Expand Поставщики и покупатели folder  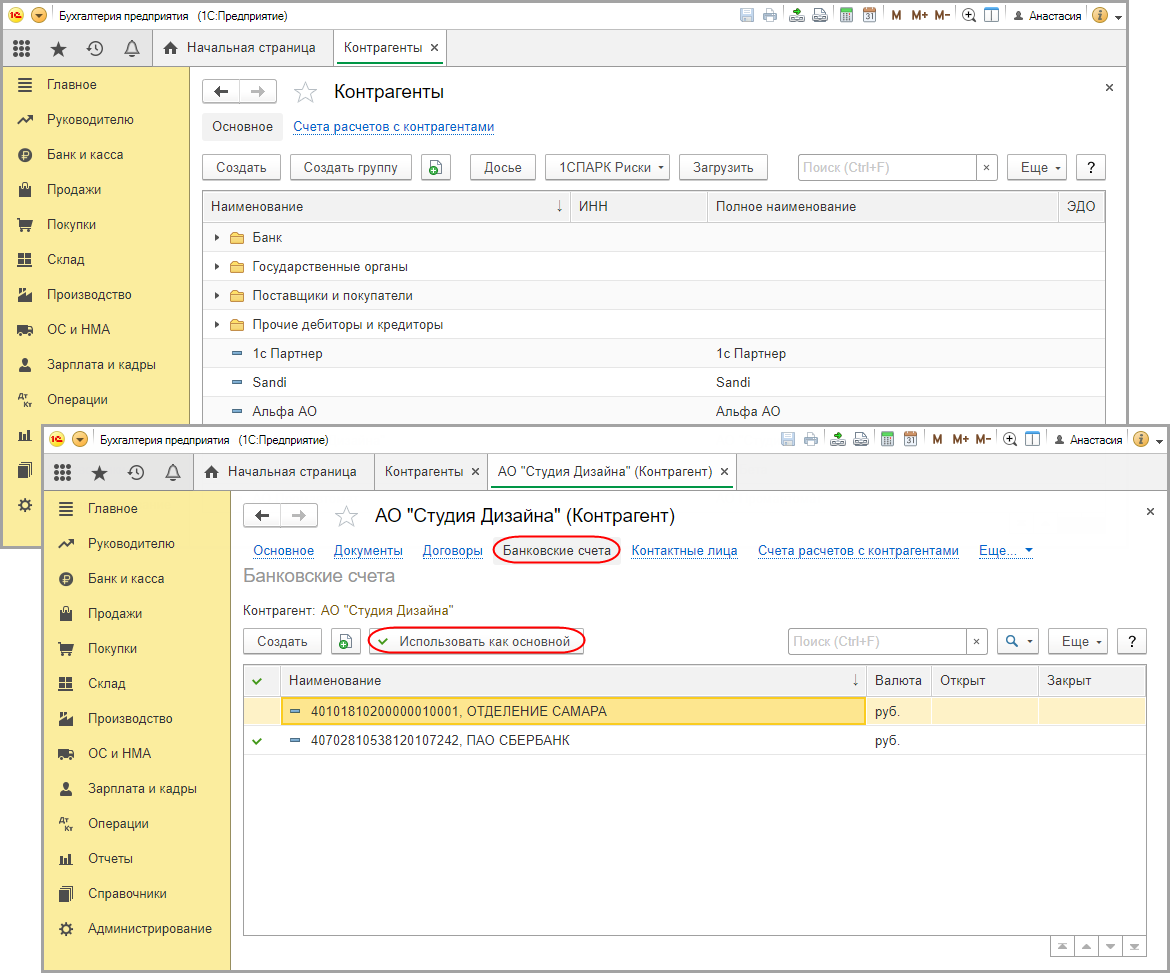tap(217, 295)
